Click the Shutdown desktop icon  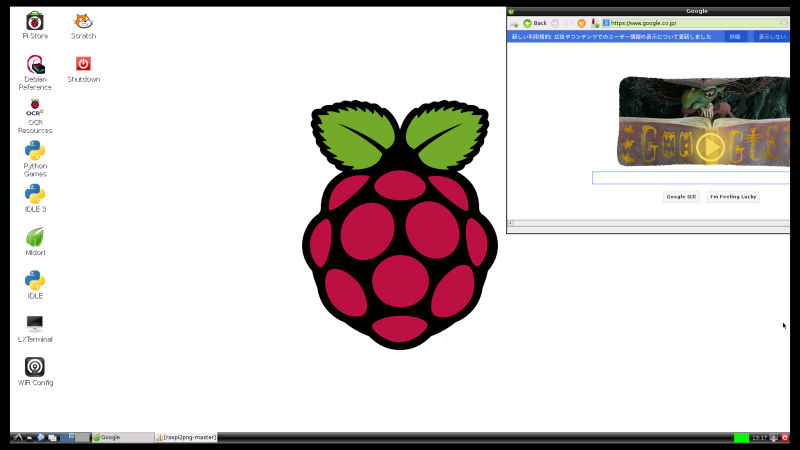pos(83,64)
